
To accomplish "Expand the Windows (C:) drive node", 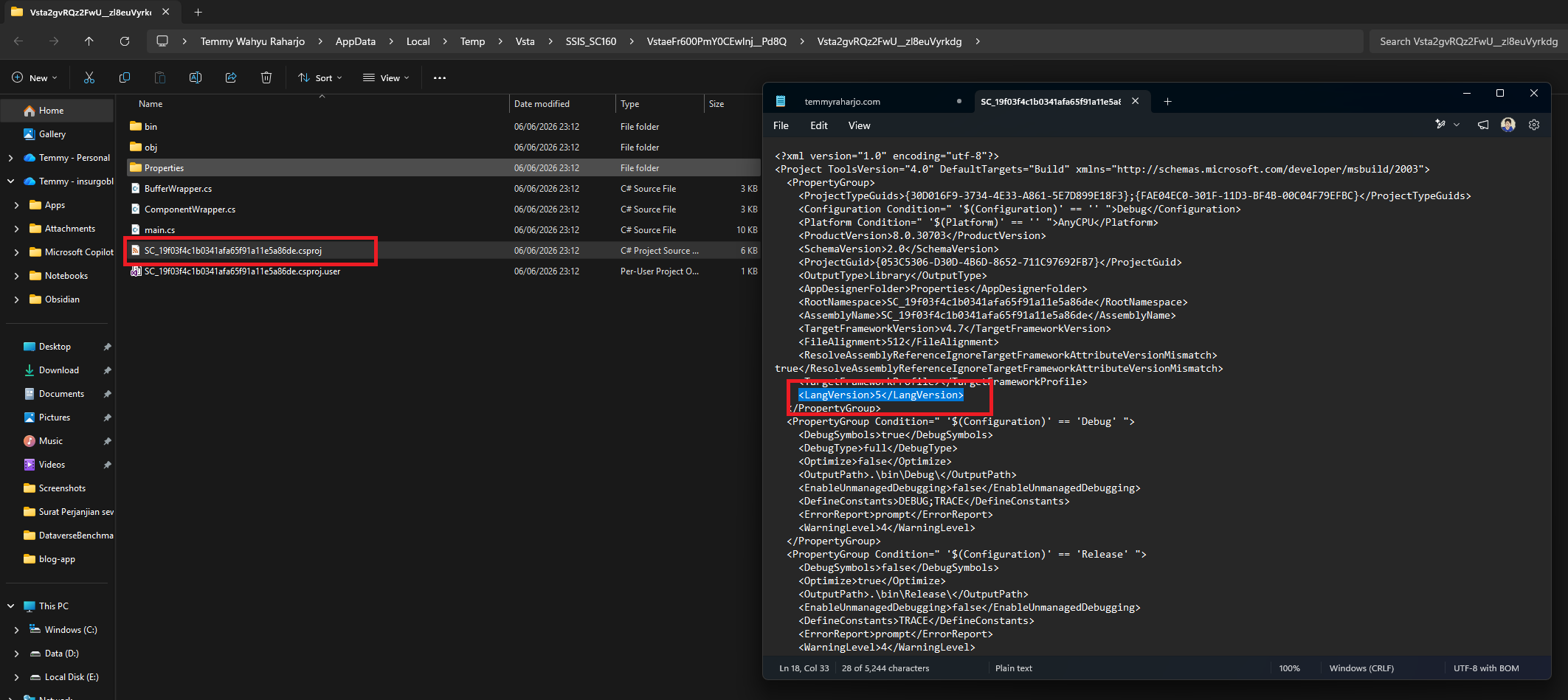I will coord(16,630).
